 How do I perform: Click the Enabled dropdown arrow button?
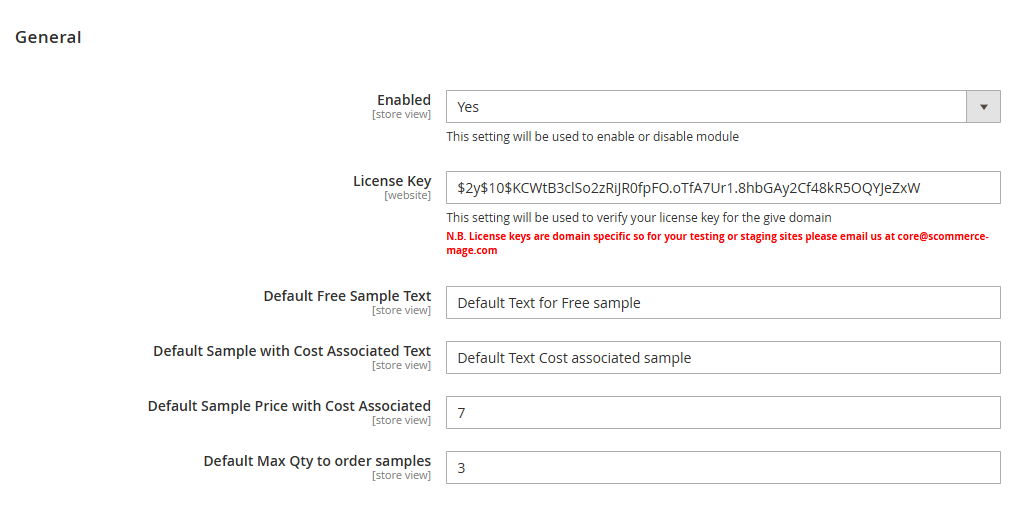(983, 107)
